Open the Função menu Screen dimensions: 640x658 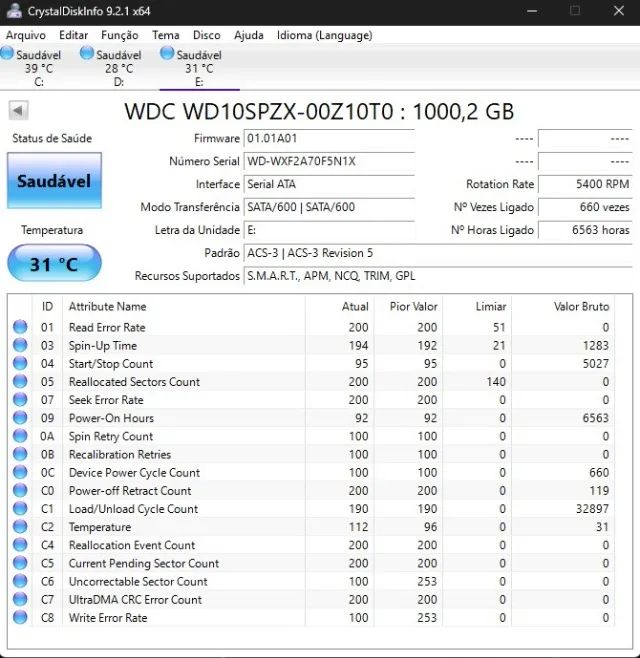pos(120,35)
